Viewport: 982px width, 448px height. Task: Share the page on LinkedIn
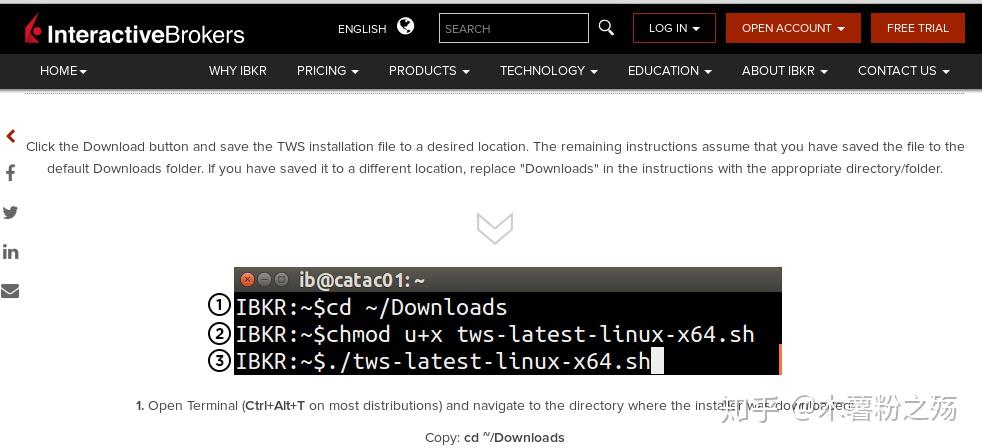10,251
